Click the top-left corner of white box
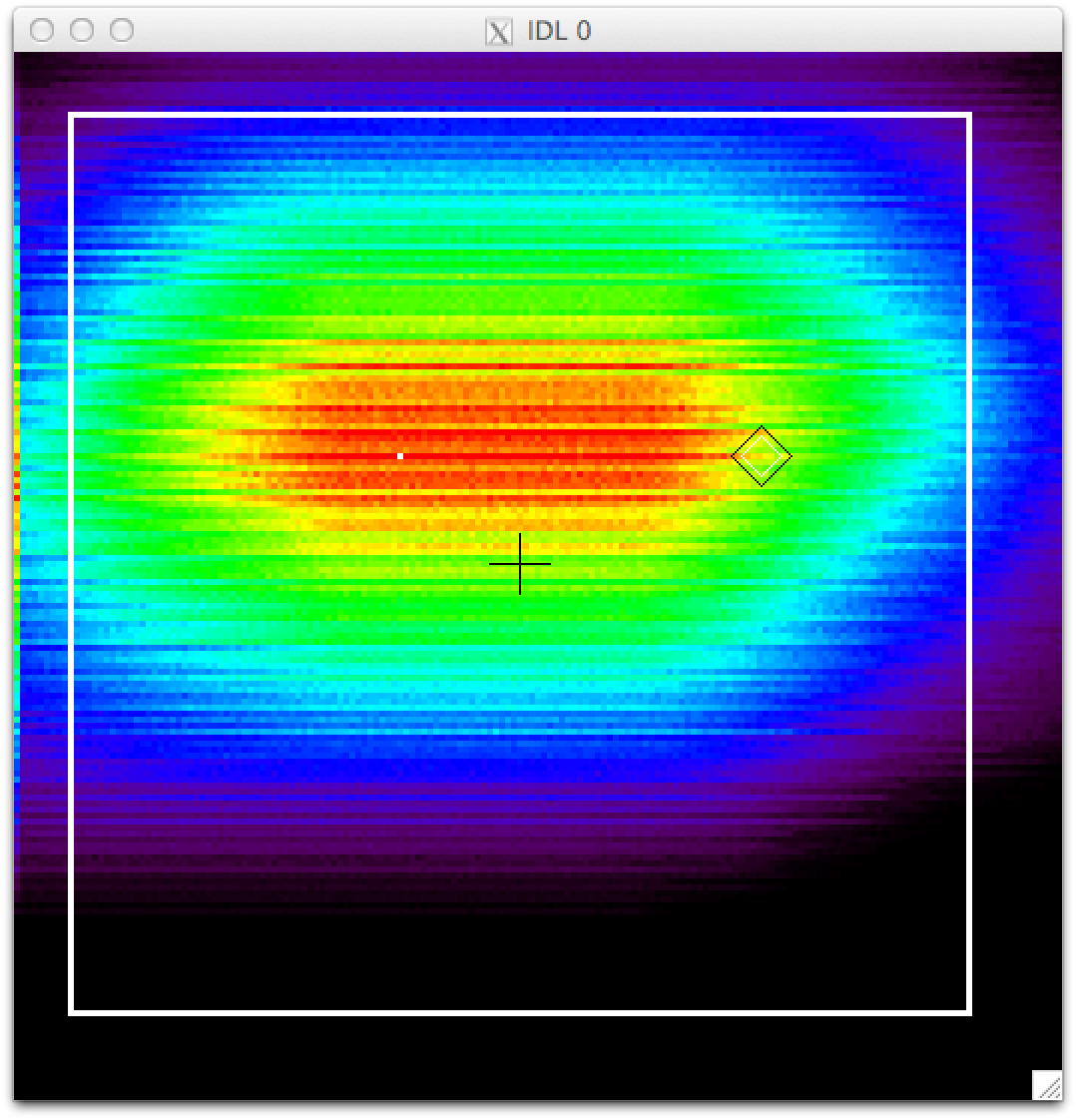The height and width of the screenshot is (1120, 1076). click(71, 116)
